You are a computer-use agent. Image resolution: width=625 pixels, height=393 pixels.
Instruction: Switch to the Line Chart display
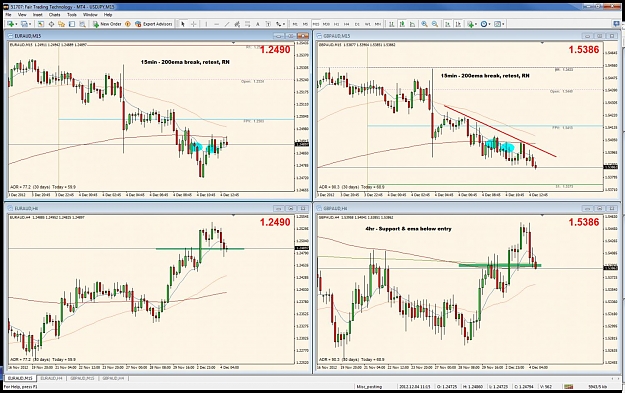click(x=413, y=24)
